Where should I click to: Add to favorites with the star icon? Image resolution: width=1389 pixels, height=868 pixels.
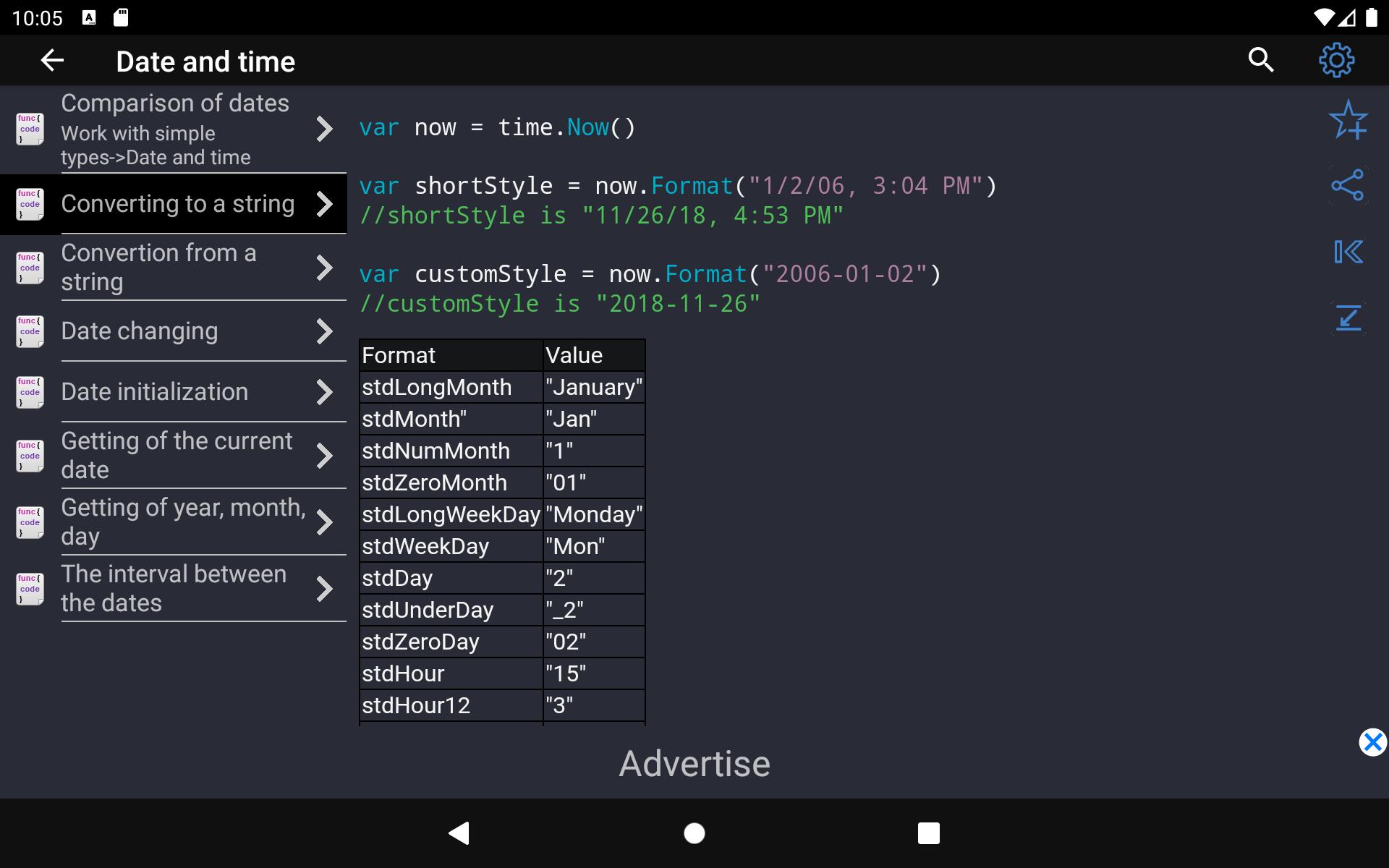(1348, 119)
